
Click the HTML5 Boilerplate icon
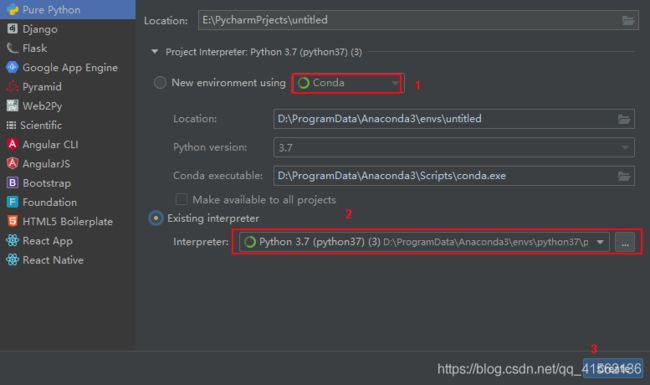(12, 221)
